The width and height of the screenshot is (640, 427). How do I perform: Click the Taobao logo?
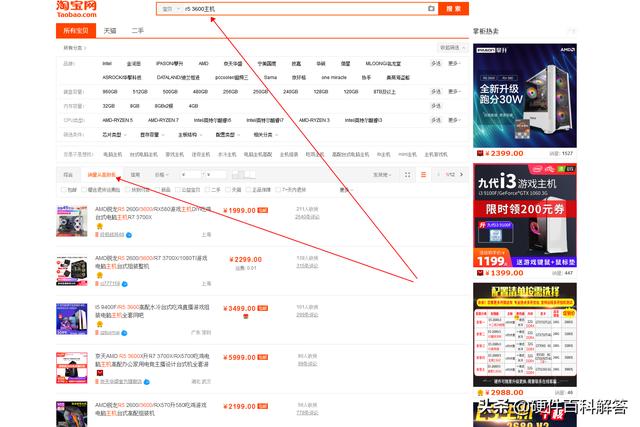[x=77, y=9]
